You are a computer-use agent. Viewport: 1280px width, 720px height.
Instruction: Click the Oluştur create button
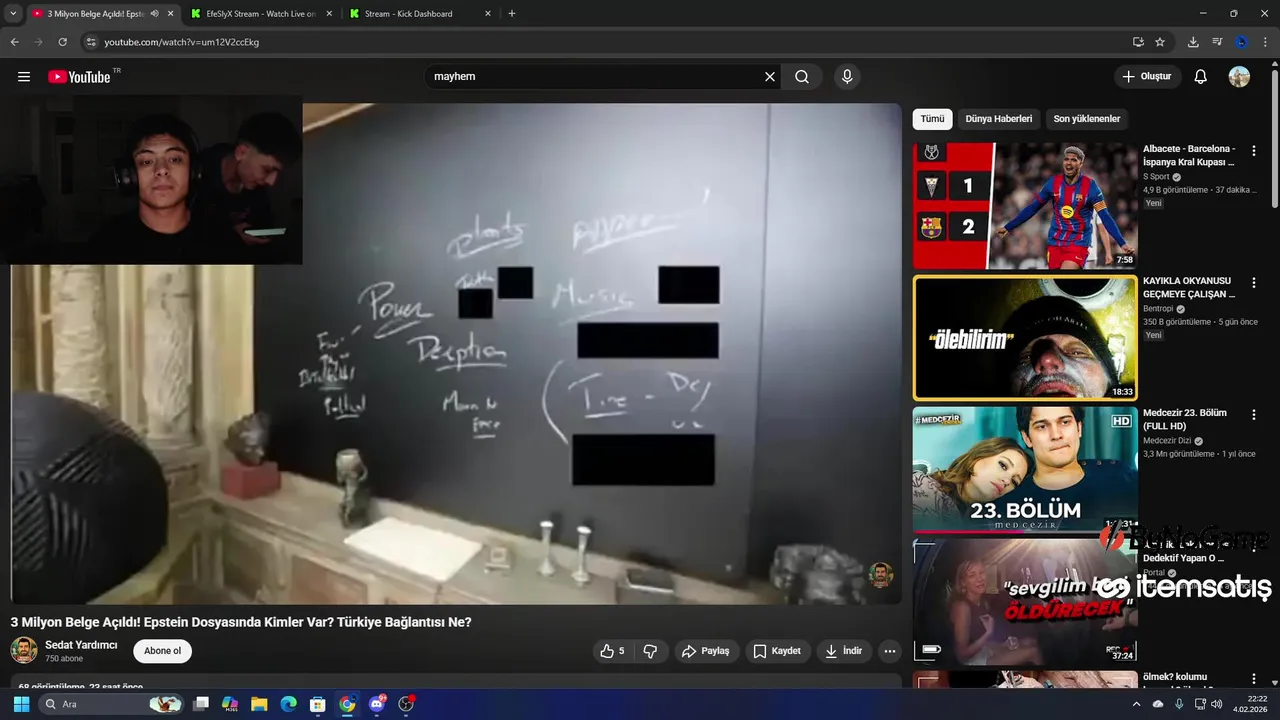[1148, 77]
